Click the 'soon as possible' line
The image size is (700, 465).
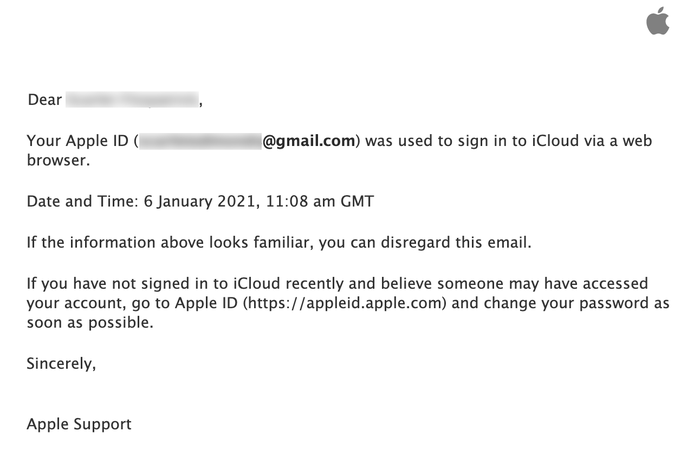click(x=90, y=322)
